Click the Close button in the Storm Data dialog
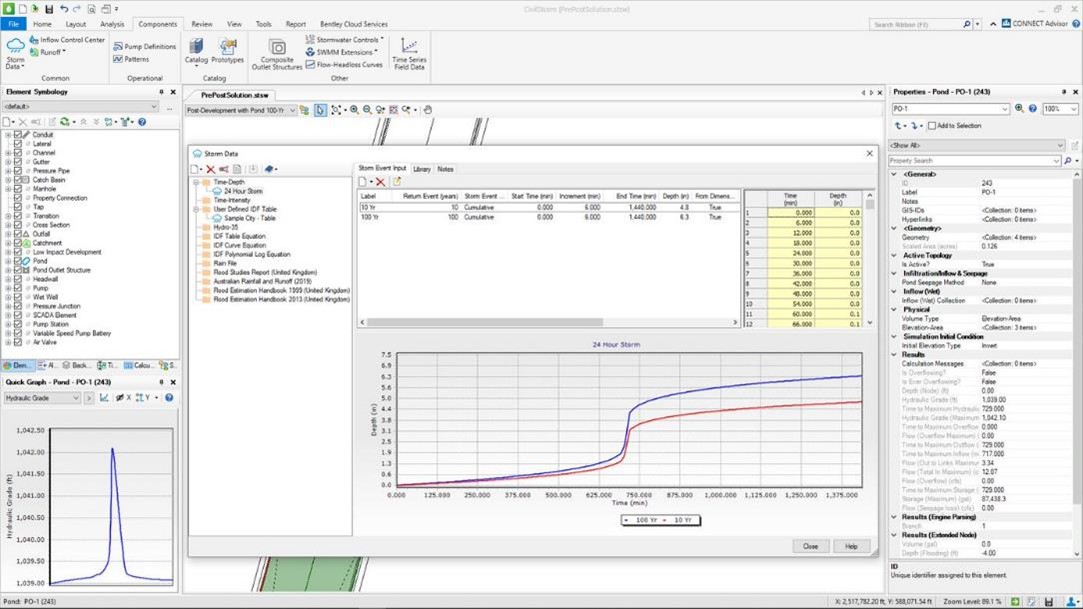1083x609 pixels. coord(810,546)
